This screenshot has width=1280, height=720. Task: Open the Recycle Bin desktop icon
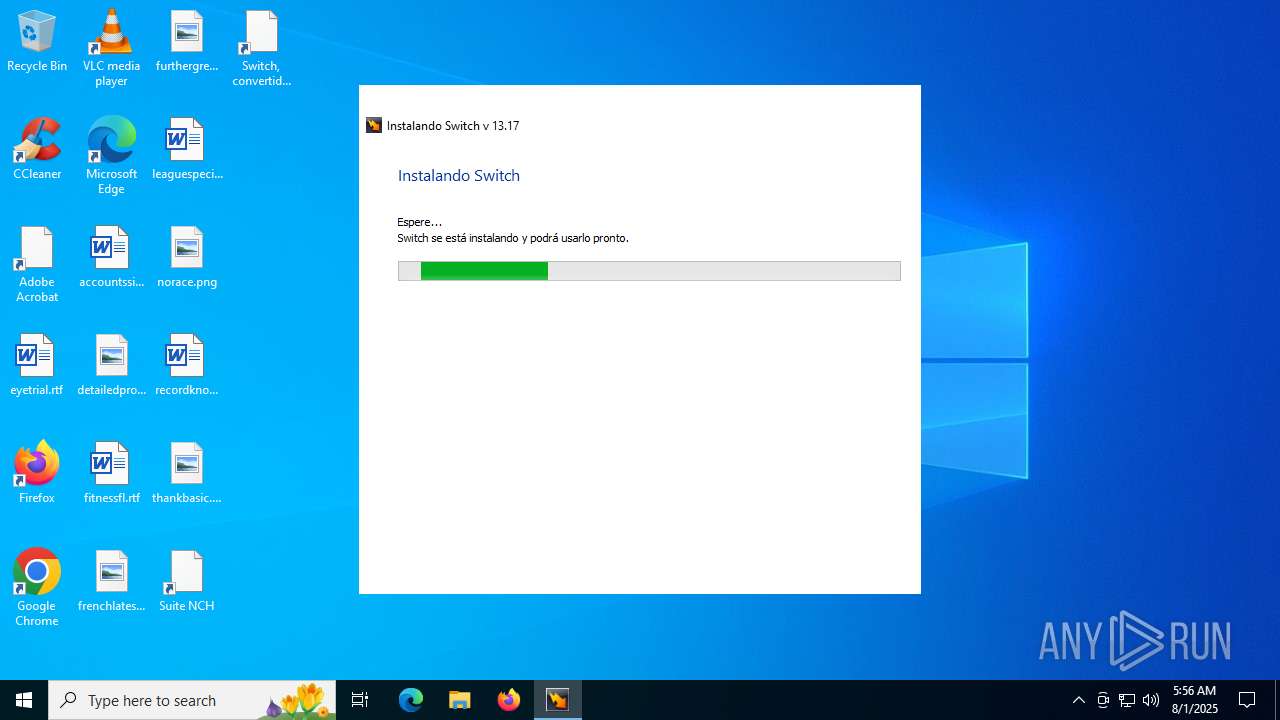tap(37, 42)
